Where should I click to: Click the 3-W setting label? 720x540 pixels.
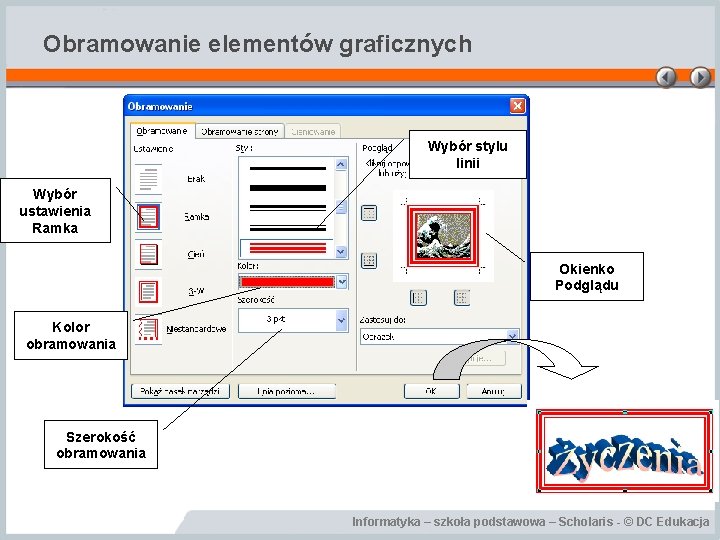[x=196, y=291]
